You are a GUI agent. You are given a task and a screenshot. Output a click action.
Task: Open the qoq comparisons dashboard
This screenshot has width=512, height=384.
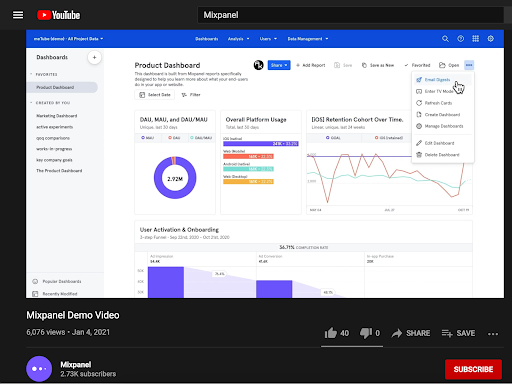tap(53, 138)
